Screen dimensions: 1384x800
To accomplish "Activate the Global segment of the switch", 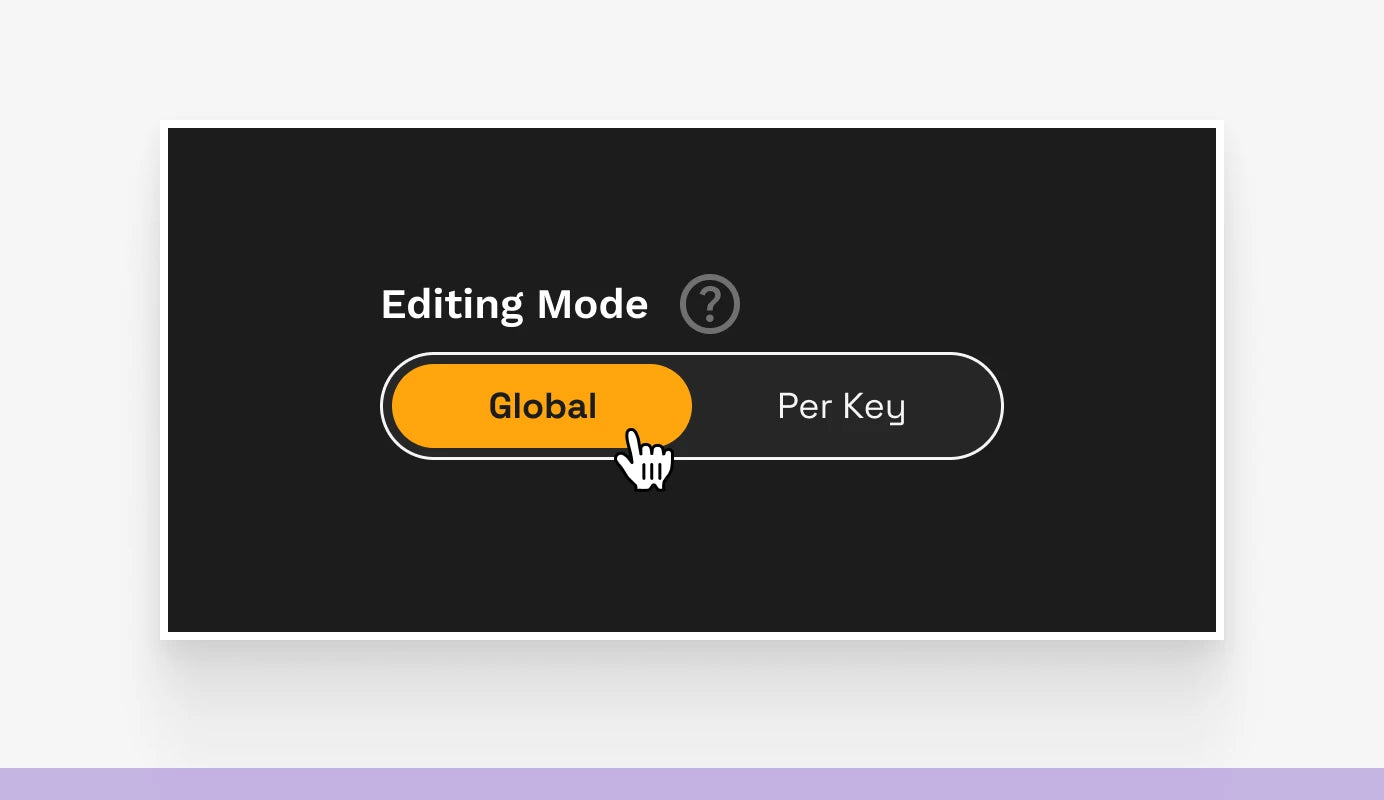I will (x=542, y=406).
